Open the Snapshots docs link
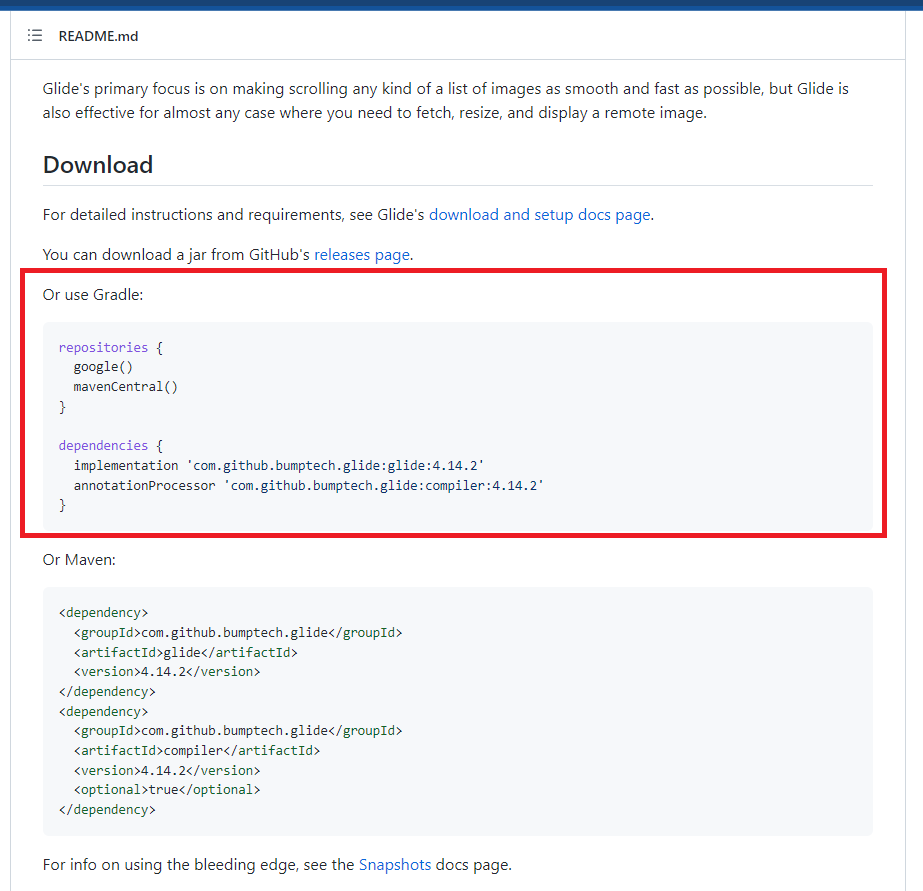The width and height of the screenshot is (923, 891). [x=394, y=865]
